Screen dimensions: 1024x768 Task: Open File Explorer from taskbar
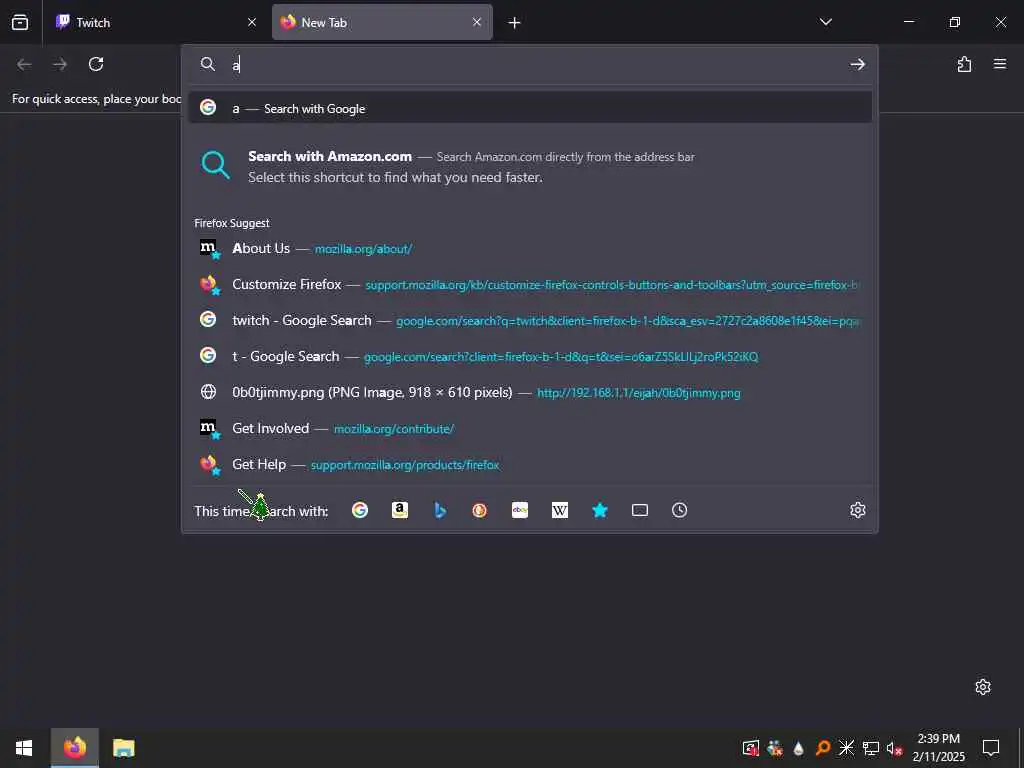[x=123, y=748]
